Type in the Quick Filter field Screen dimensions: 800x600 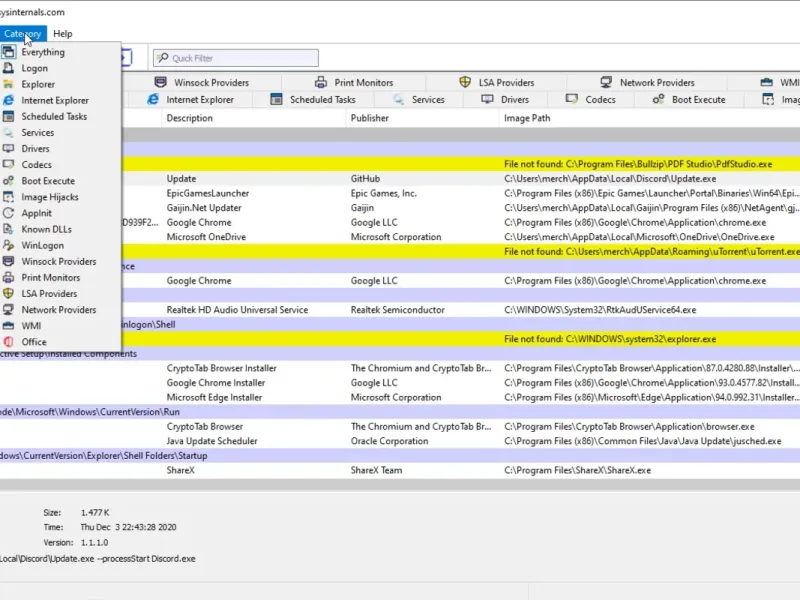click(240, 58)
